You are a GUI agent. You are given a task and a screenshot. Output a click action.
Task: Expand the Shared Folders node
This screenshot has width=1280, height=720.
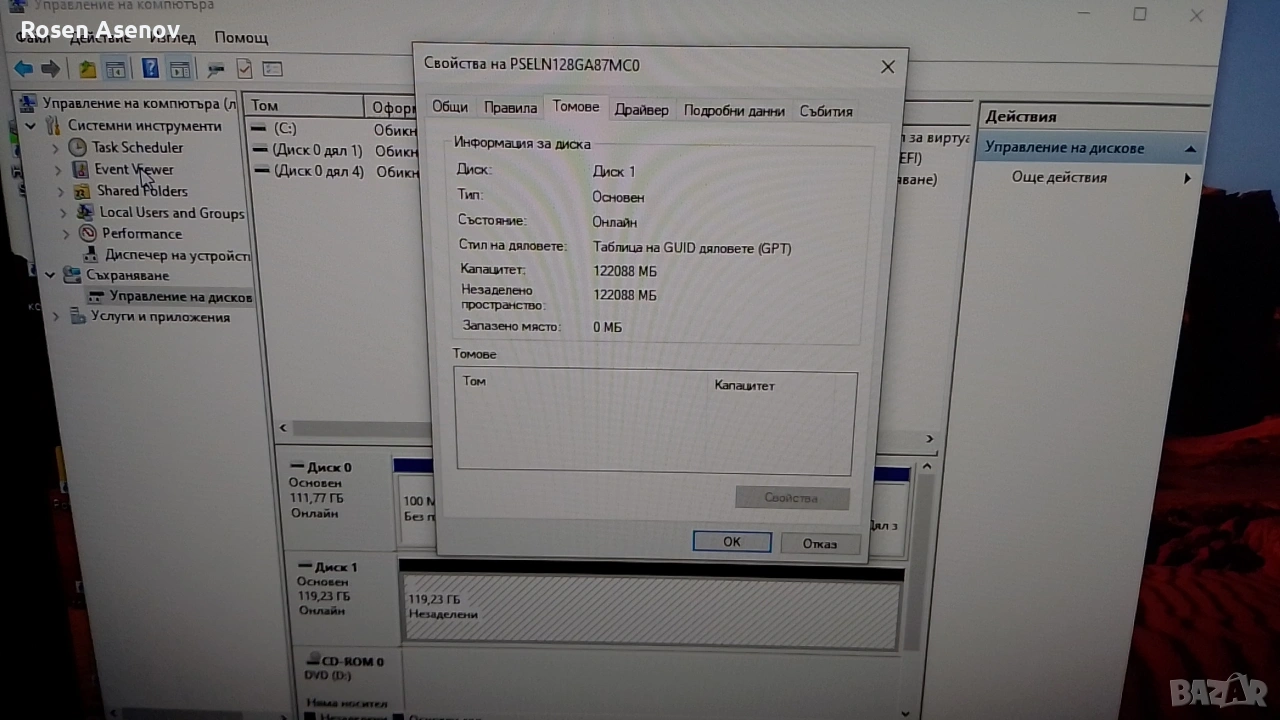coord(60,191)
